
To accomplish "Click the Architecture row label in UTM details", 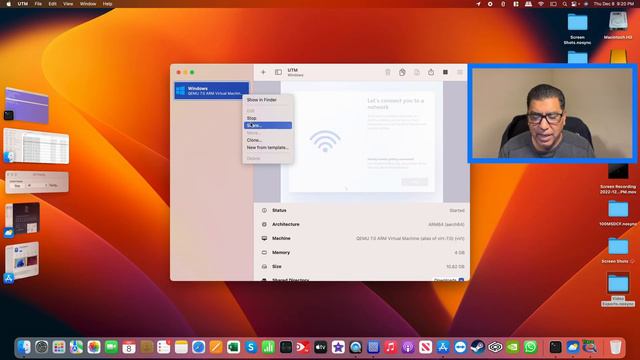I will pyautogui.click(x=286, y=224).
